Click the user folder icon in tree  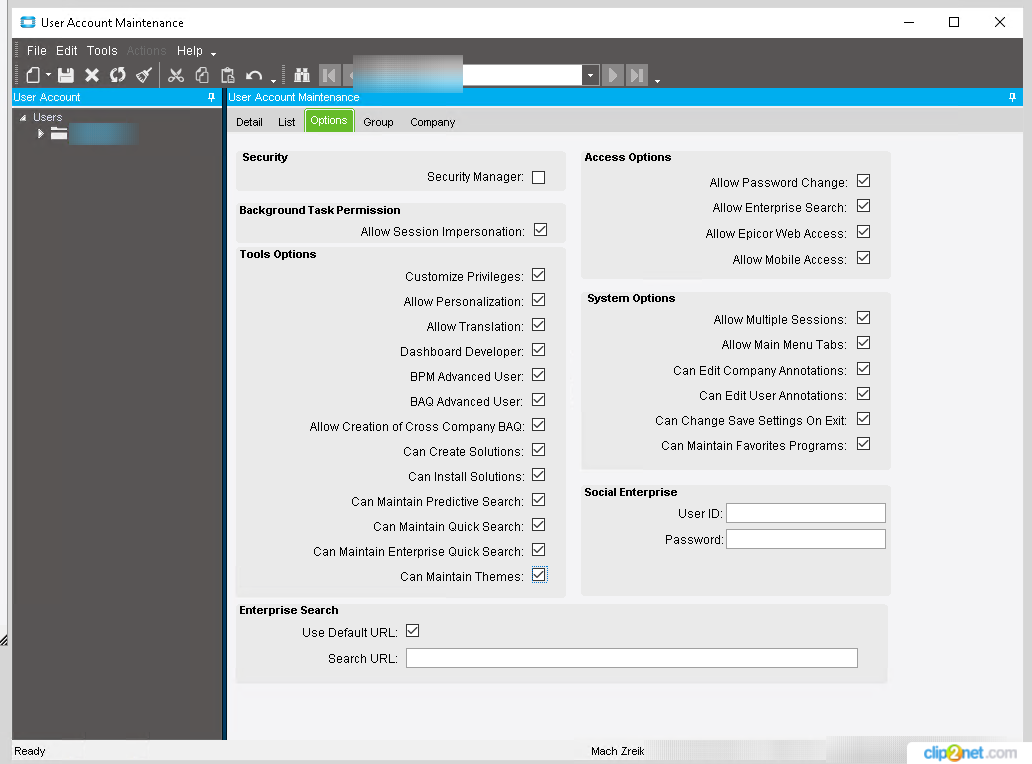tap(59, 134)
